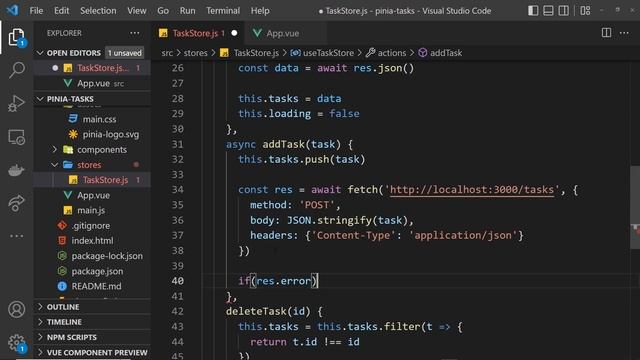Open the Search view in activity bar
The image size is (640, 360).
click(x=16, y=70)
